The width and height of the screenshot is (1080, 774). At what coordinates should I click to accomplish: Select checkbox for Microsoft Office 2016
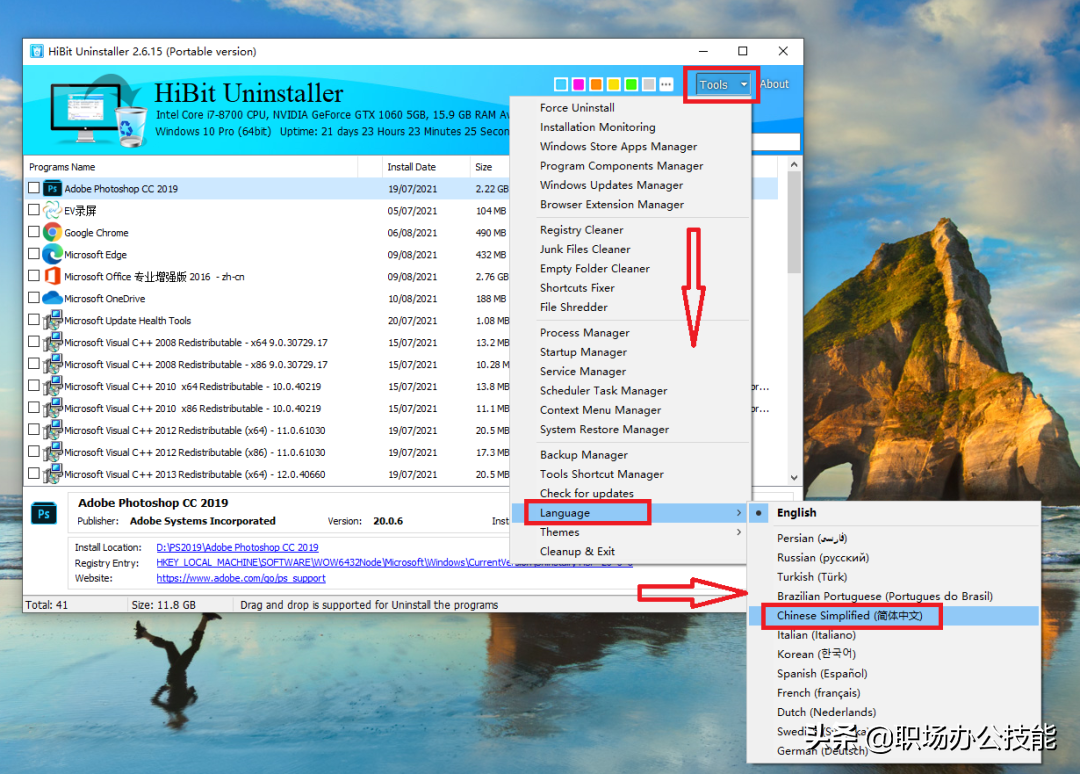[34, 276]
